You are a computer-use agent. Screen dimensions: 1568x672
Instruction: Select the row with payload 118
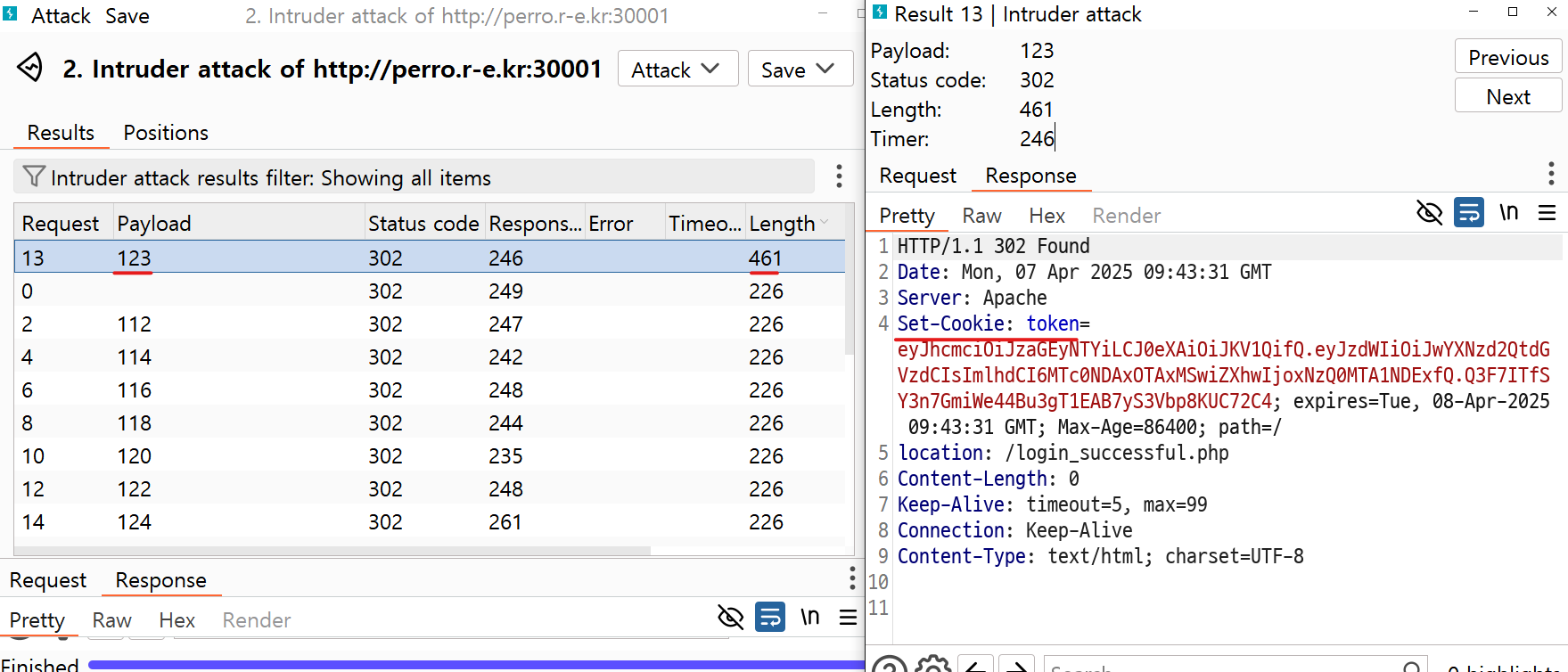coord(430,422)
